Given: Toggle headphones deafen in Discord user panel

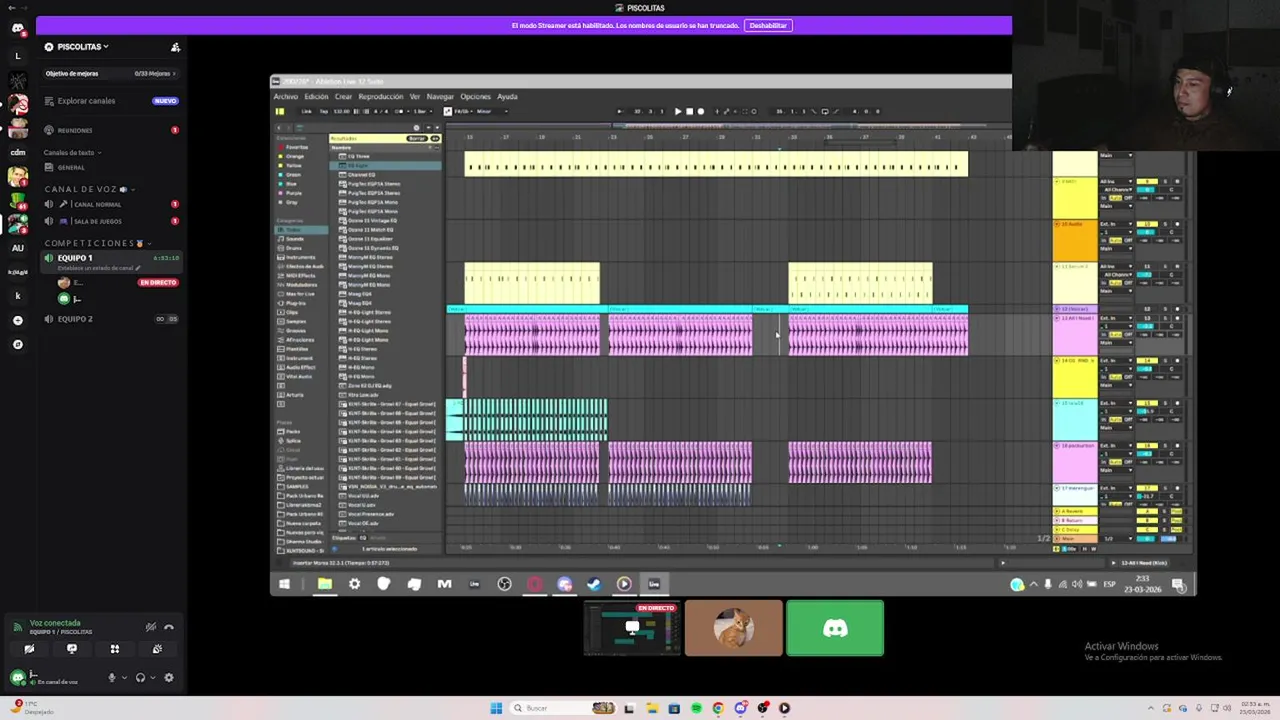Looking at the screenshot, I should coord(140,677).
